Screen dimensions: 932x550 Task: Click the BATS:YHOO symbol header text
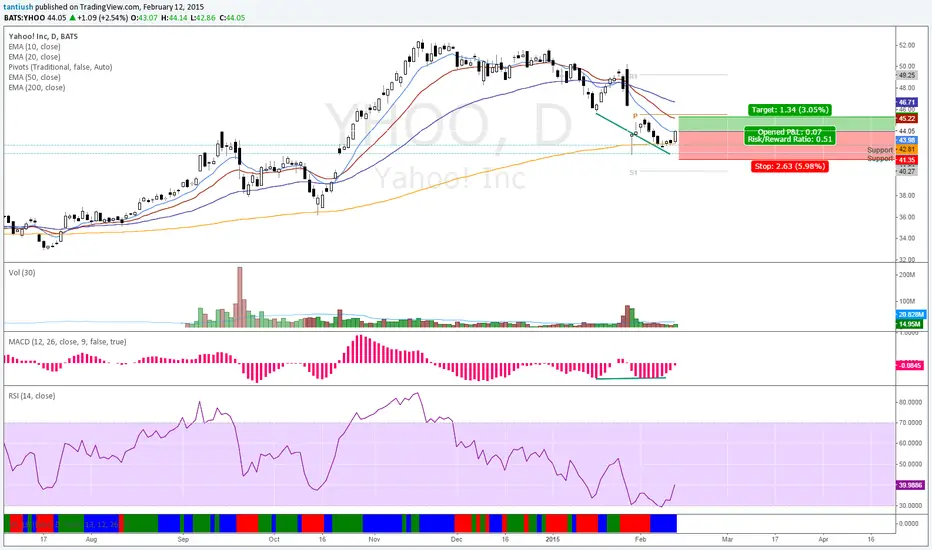24,18
